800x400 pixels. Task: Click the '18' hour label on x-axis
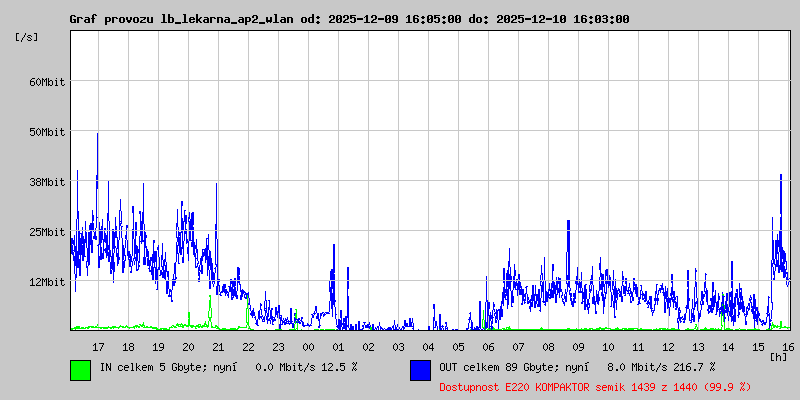point(128,347)
